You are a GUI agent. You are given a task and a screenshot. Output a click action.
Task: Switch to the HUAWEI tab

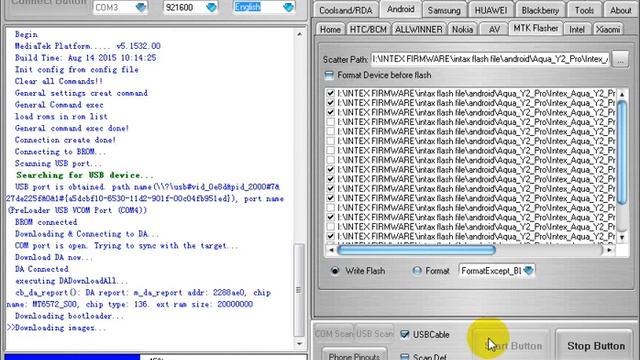491,10
